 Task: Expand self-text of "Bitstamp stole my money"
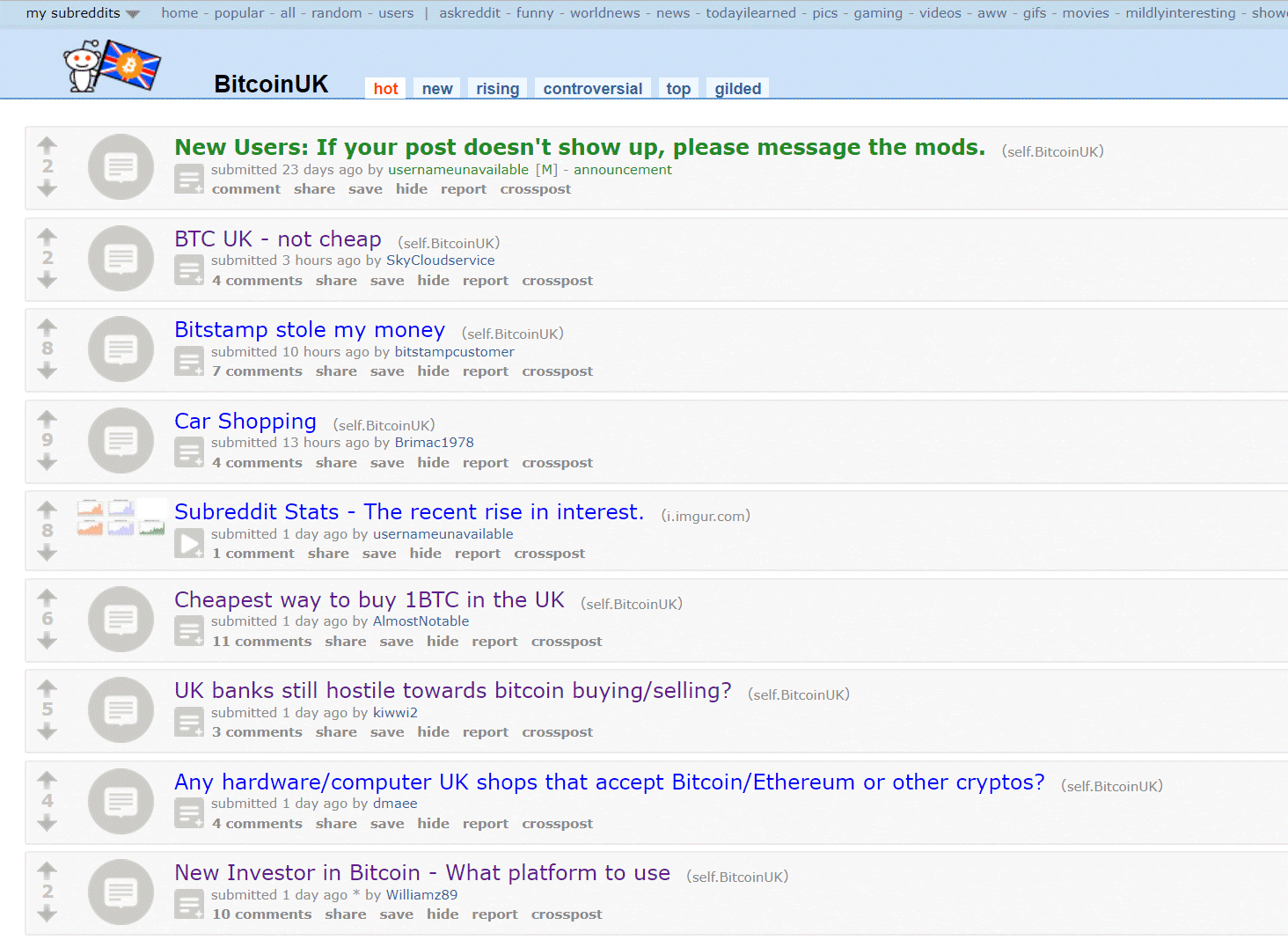click(189, 361)
